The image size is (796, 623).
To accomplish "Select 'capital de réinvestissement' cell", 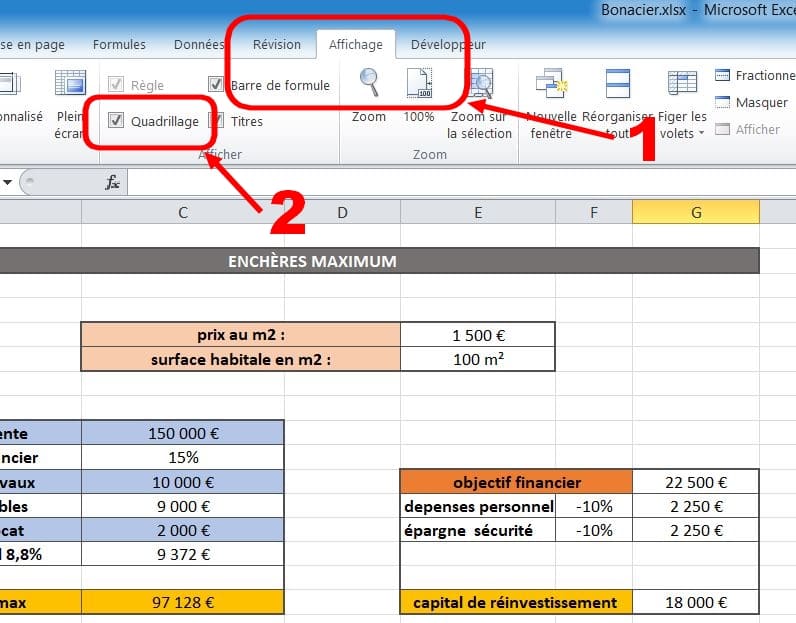I will tap(517, 602).
